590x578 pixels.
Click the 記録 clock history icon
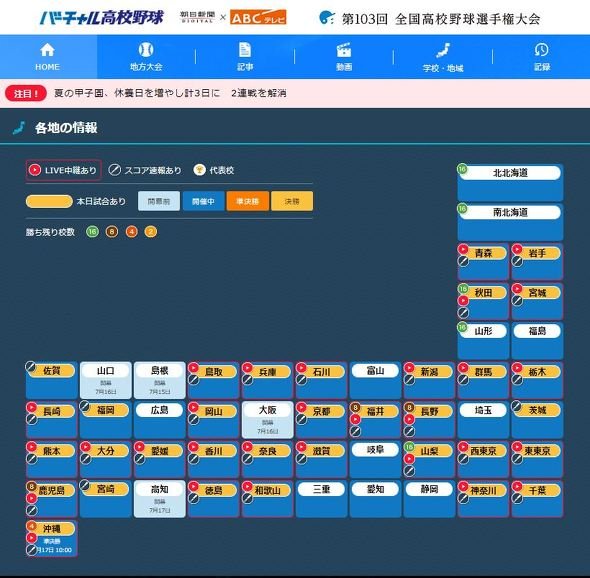click(x=541, y=49)
